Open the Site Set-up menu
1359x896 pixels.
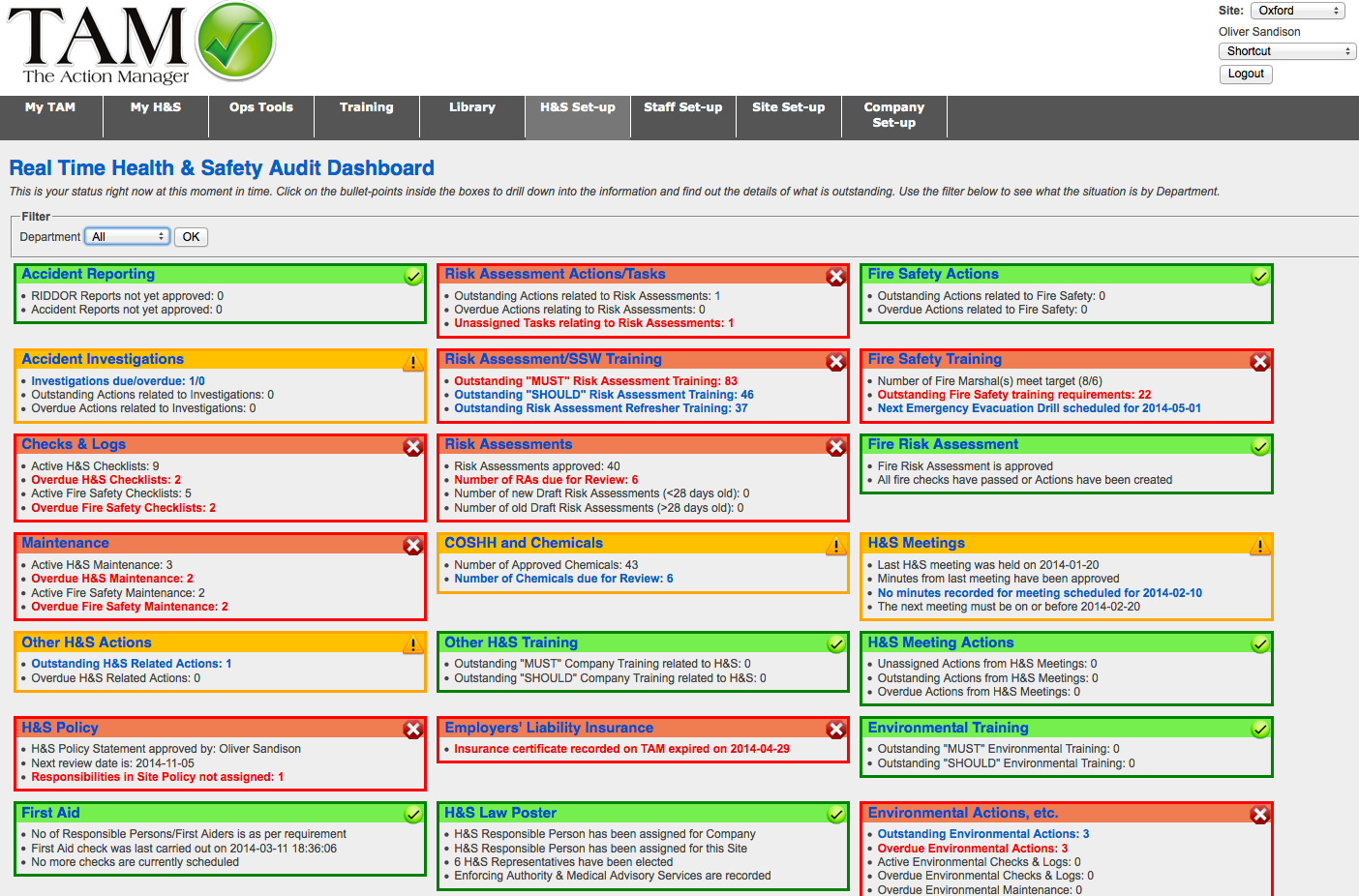(789, 116)
